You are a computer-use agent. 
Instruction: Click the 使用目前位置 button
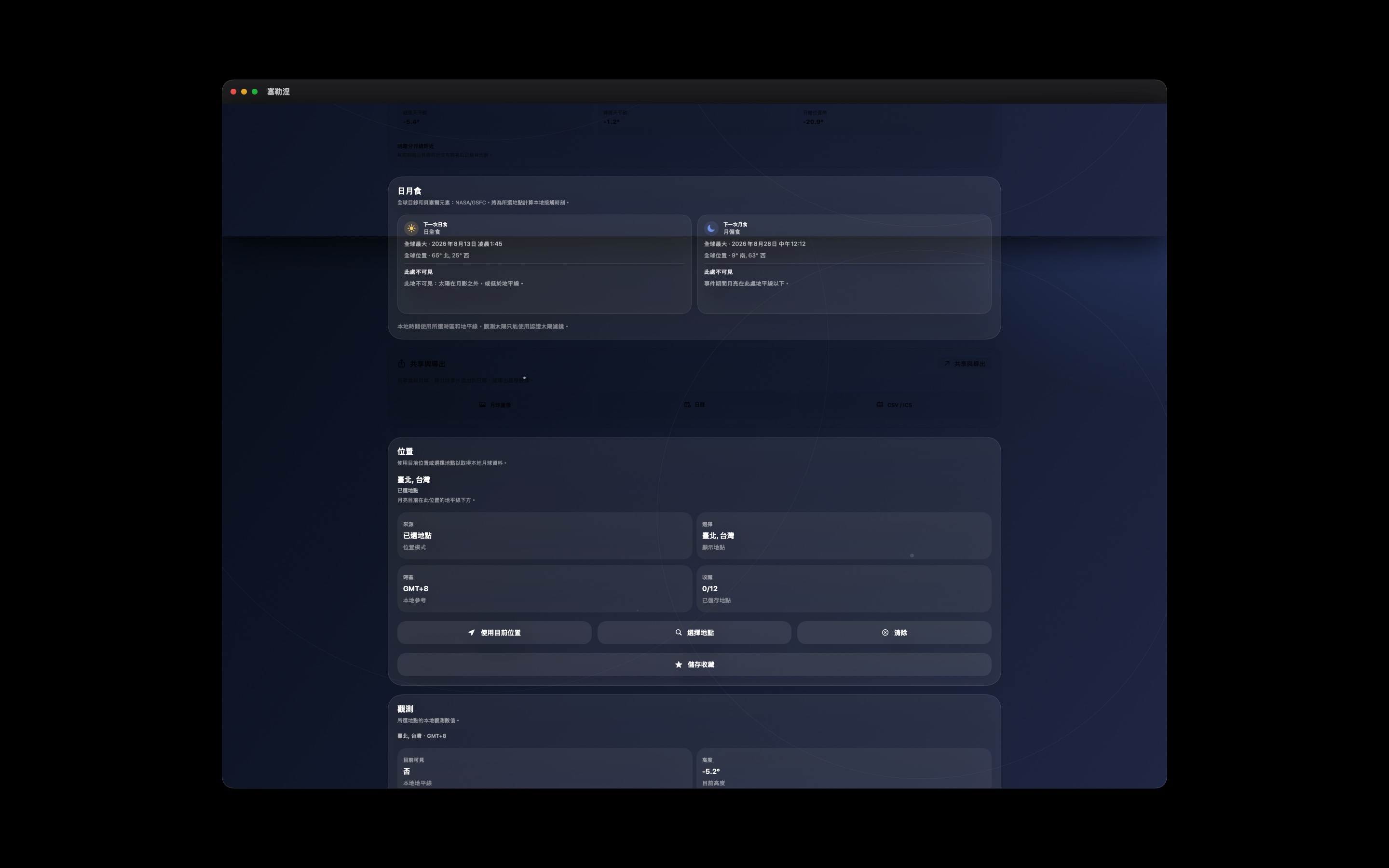[x=494, y=633]
